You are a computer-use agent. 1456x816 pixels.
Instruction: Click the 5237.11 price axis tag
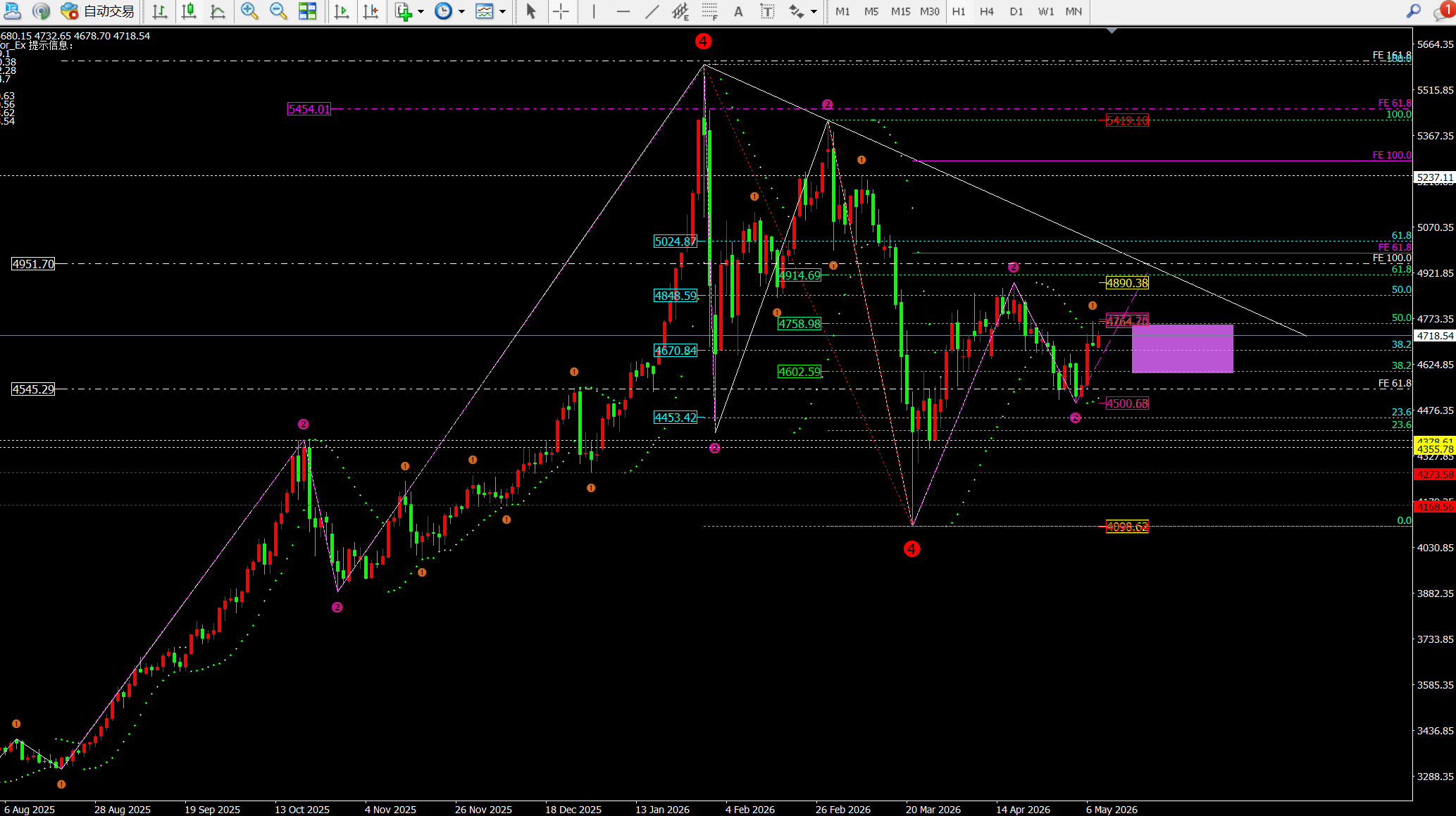[x=1435, y=177]
